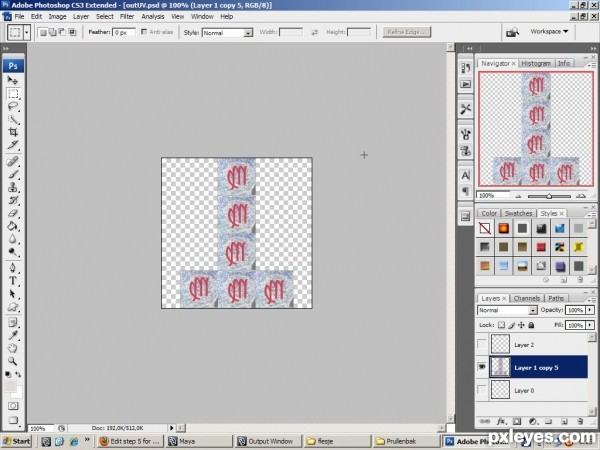600x450 pixels.
Task: Open the tool preset picker arrow
Action: coord(26,33)
